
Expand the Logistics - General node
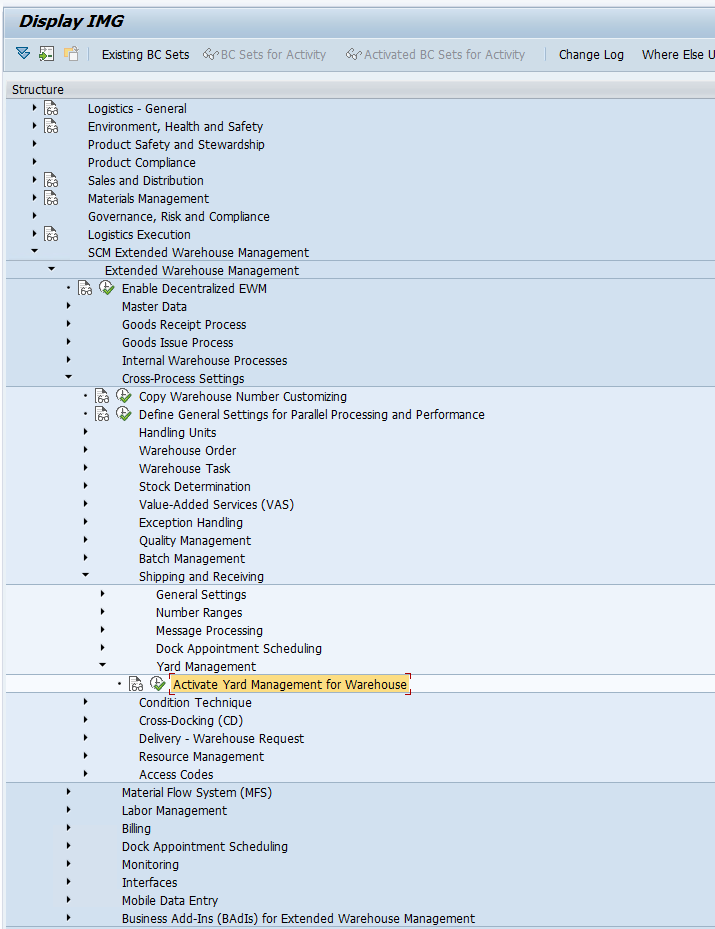point(34,108)
